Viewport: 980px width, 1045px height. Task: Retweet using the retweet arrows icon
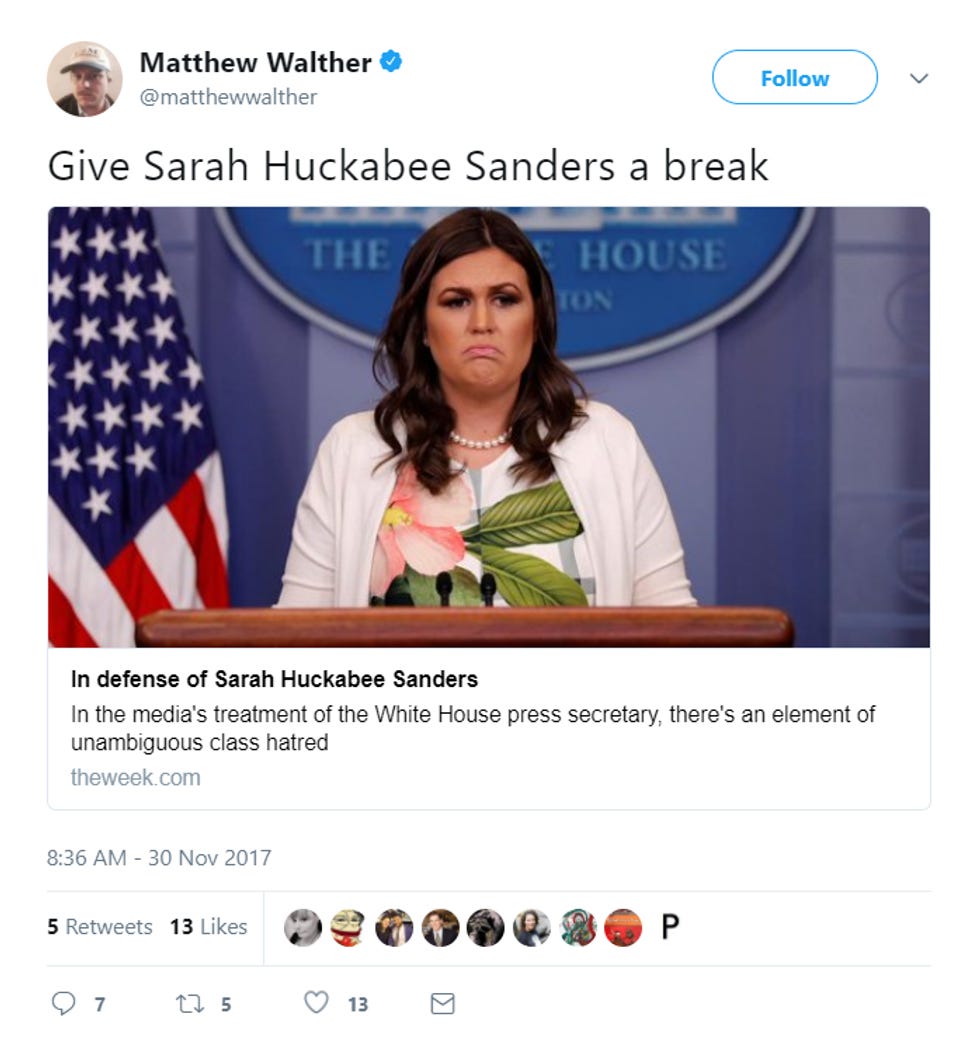point(189,1004)
